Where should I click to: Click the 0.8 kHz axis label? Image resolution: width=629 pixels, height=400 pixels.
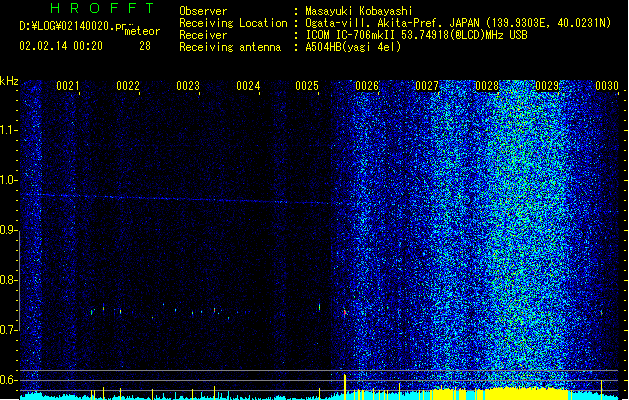tap(9, 280)
